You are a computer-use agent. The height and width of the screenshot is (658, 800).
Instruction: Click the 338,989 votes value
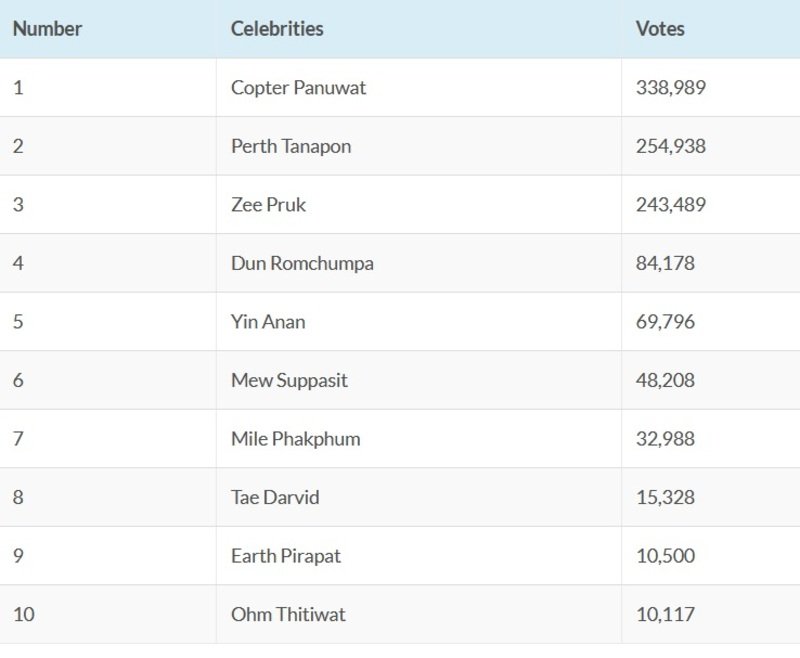pos(671,88)
